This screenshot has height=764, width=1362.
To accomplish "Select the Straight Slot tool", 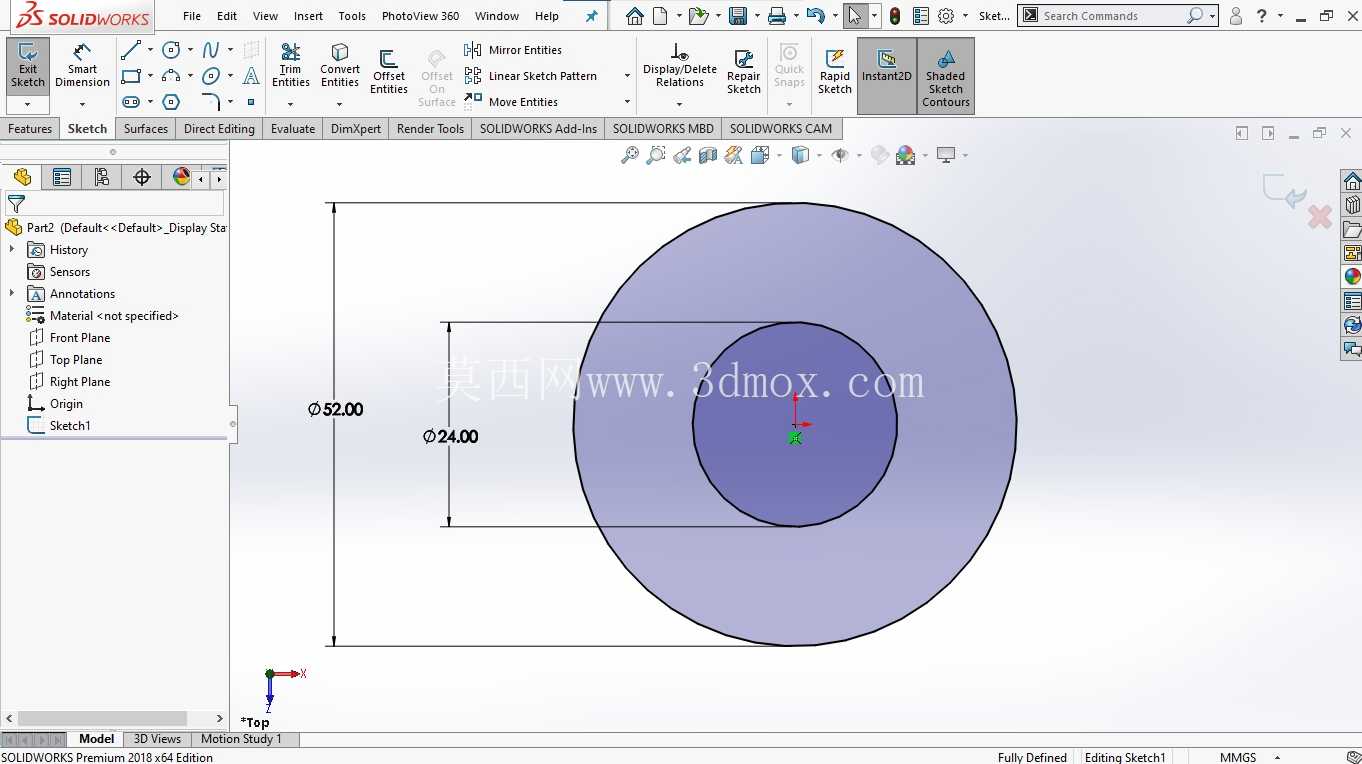I will point(131,102).
